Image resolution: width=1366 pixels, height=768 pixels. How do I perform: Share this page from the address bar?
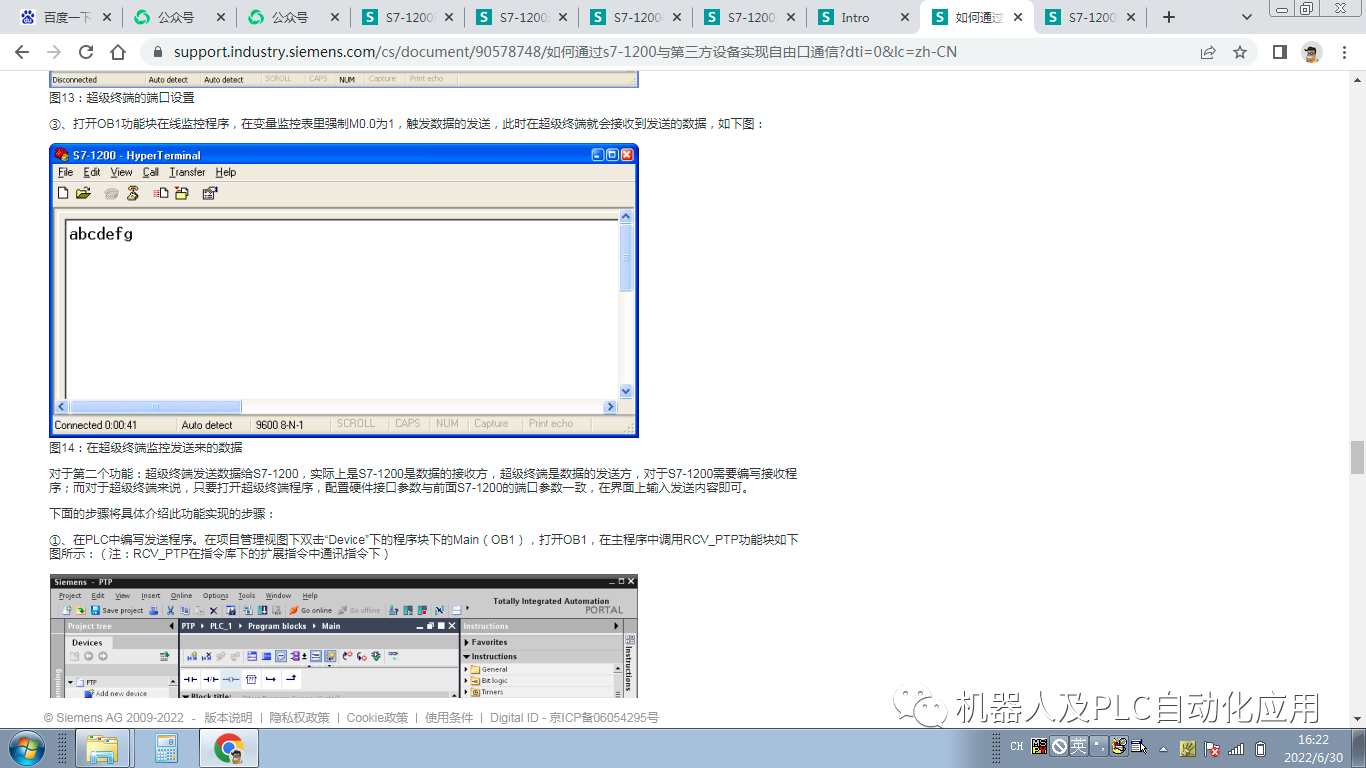[1208, 52]
